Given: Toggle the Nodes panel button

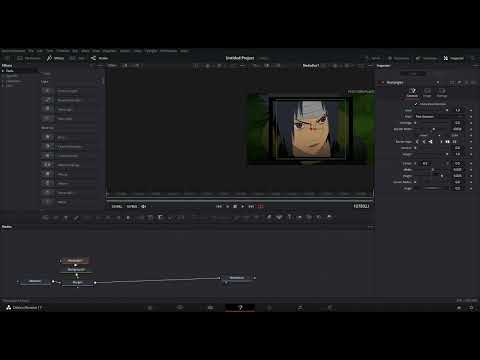Looking at the screenshot, I should coord(99,58).
